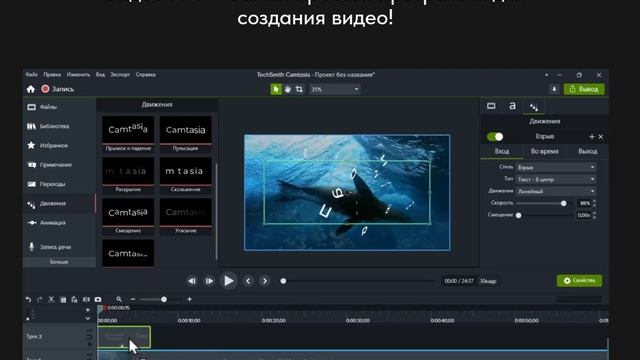Click the green Свойства button
640x360 pixels.
pyautogui.click(x=579, y=280)
